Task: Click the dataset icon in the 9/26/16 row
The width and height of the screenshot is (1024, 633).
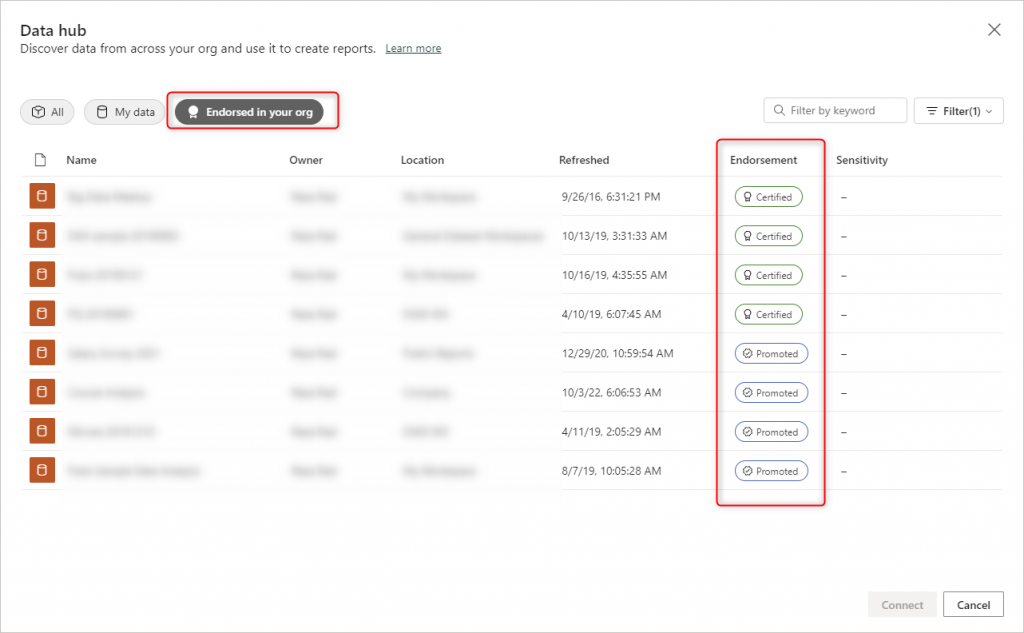Action: click(x=41, y=197)
